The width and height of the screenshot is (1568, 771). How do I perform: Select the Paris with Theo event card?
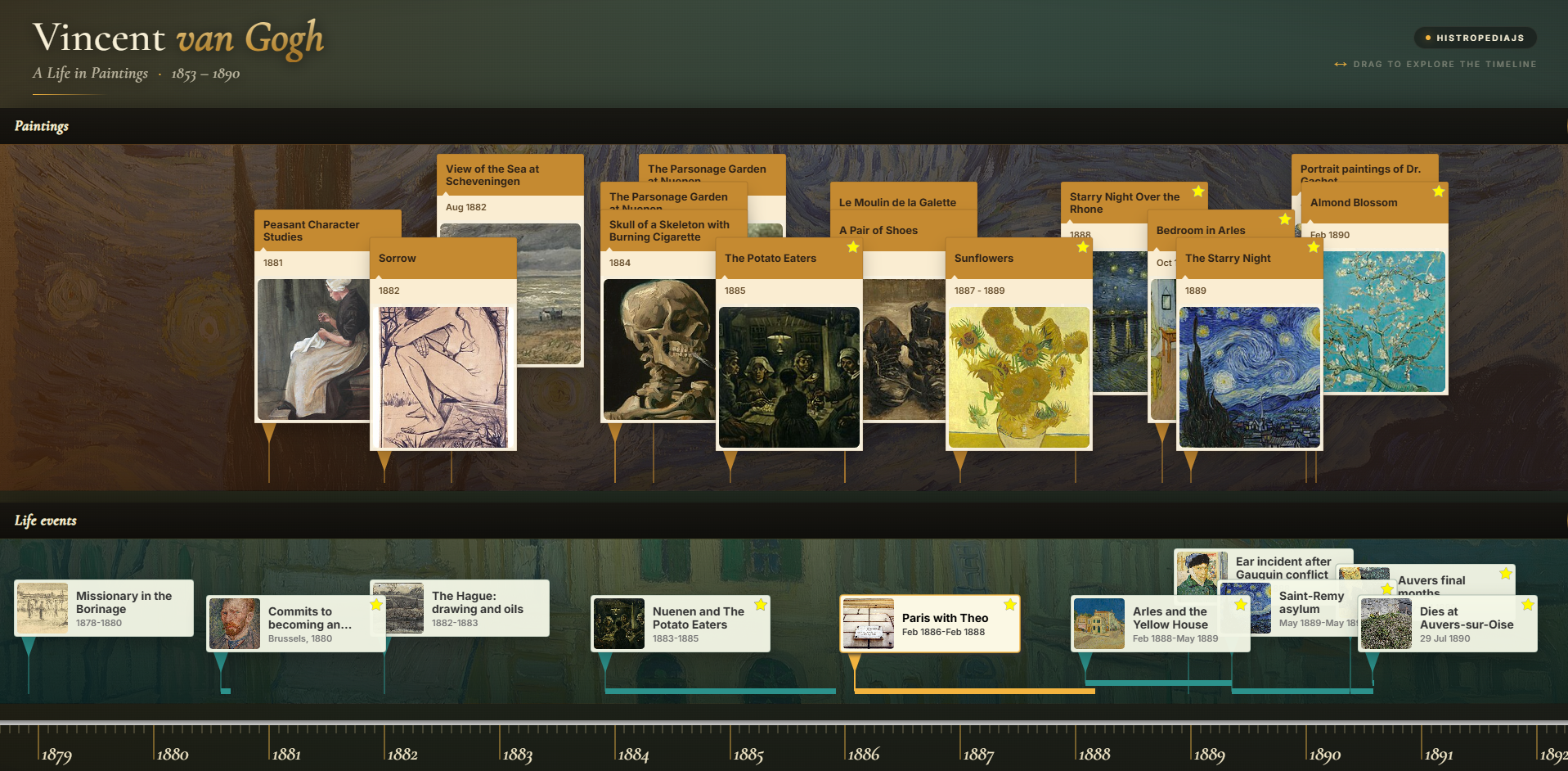[x=930, y=624]
